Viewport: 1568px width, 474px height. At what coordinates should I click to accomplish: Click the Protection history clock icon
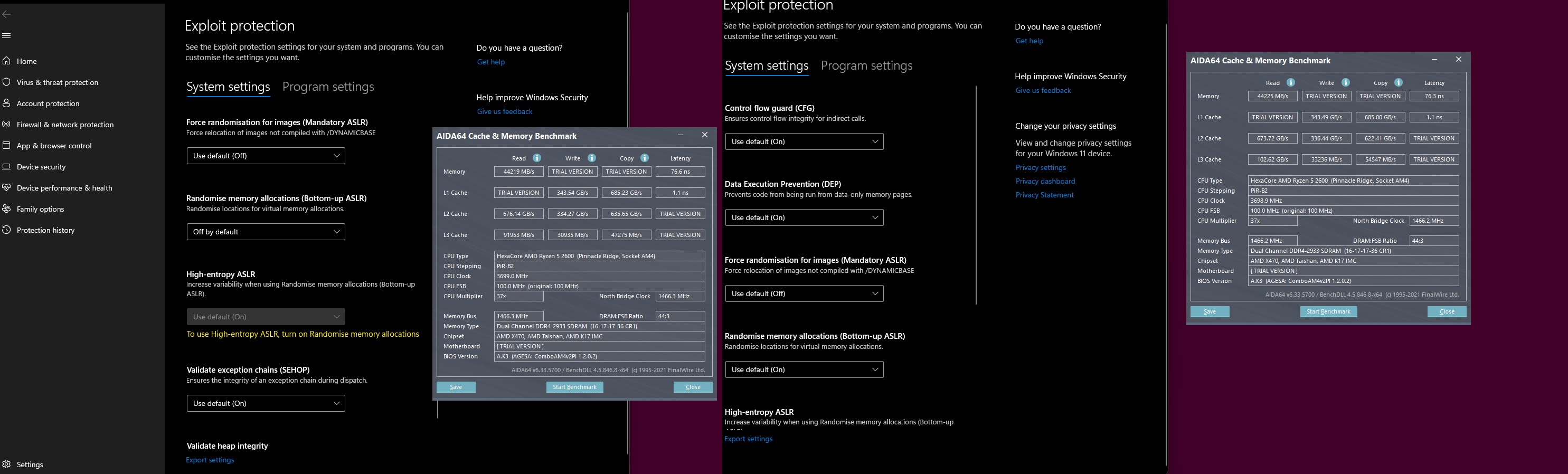click(x=7, y=230)
